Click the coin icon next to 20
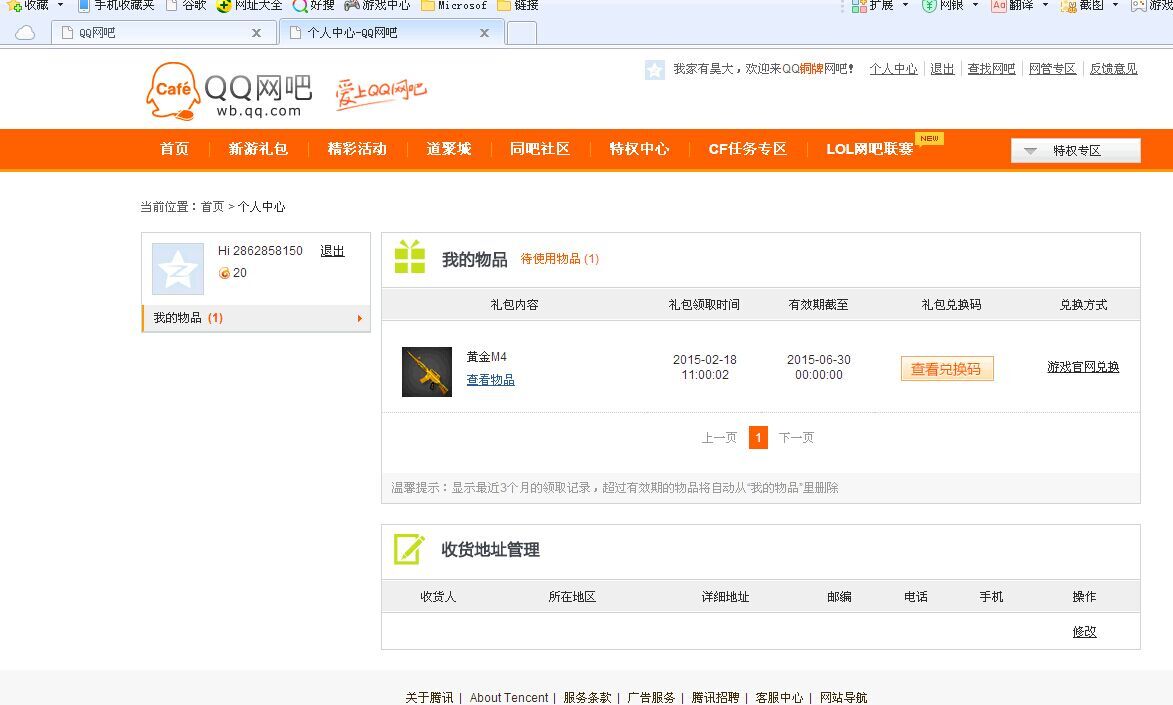Viewport: 1173px width, 705px height. [224, 273]
